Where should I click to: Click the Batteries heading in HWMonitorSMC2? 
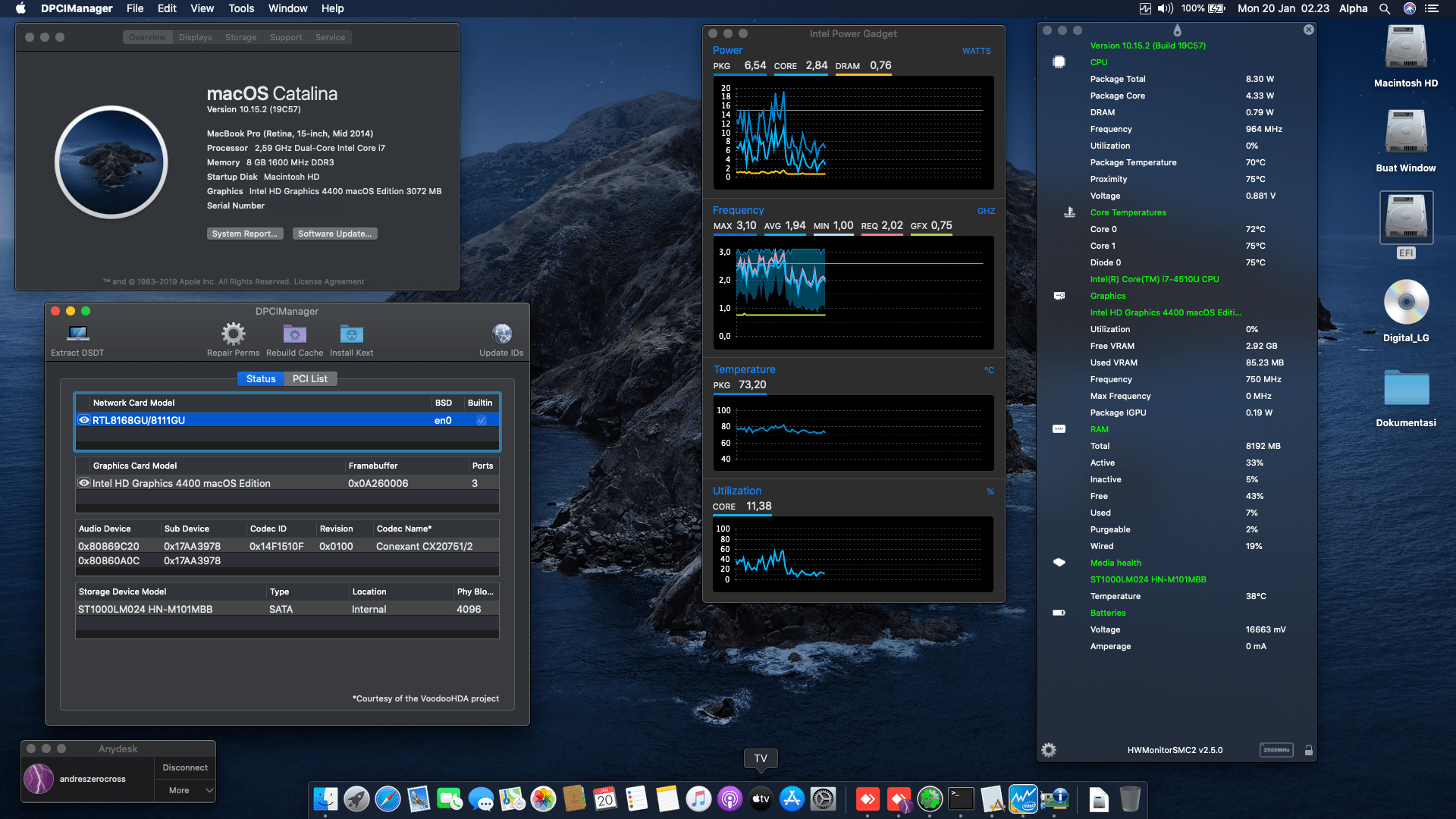coord(1108,613)
